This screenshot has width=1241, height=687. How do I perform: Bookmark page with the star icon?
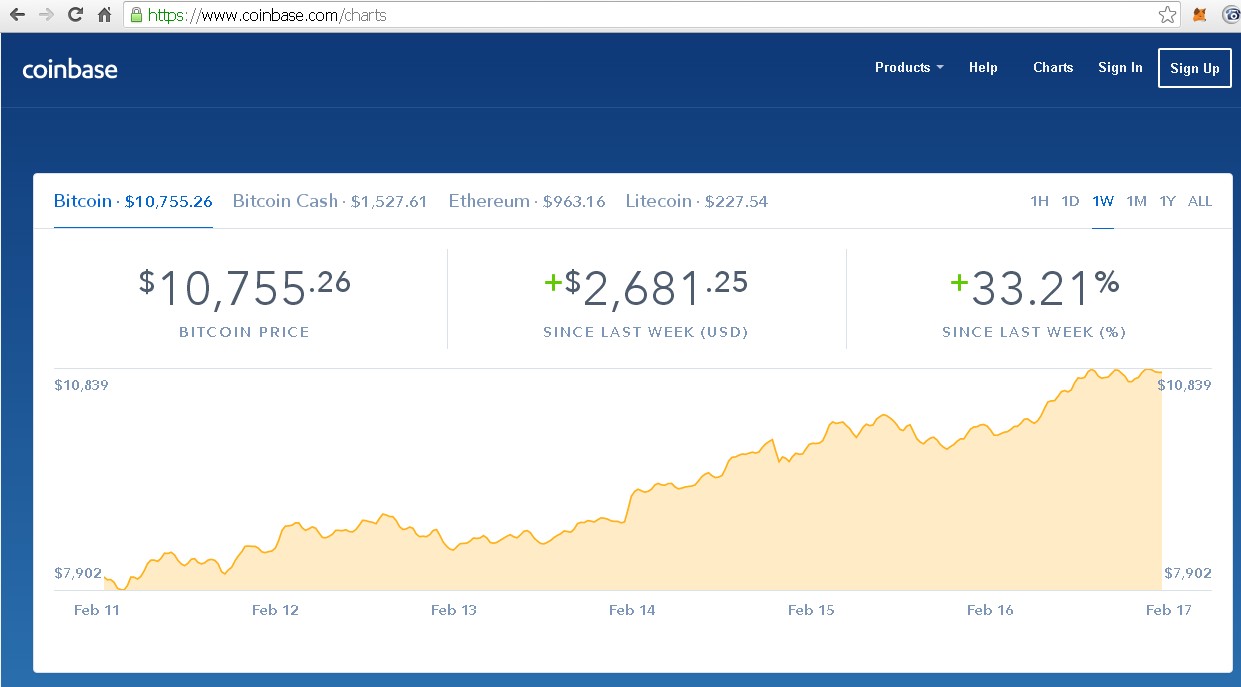point(1167,15)
